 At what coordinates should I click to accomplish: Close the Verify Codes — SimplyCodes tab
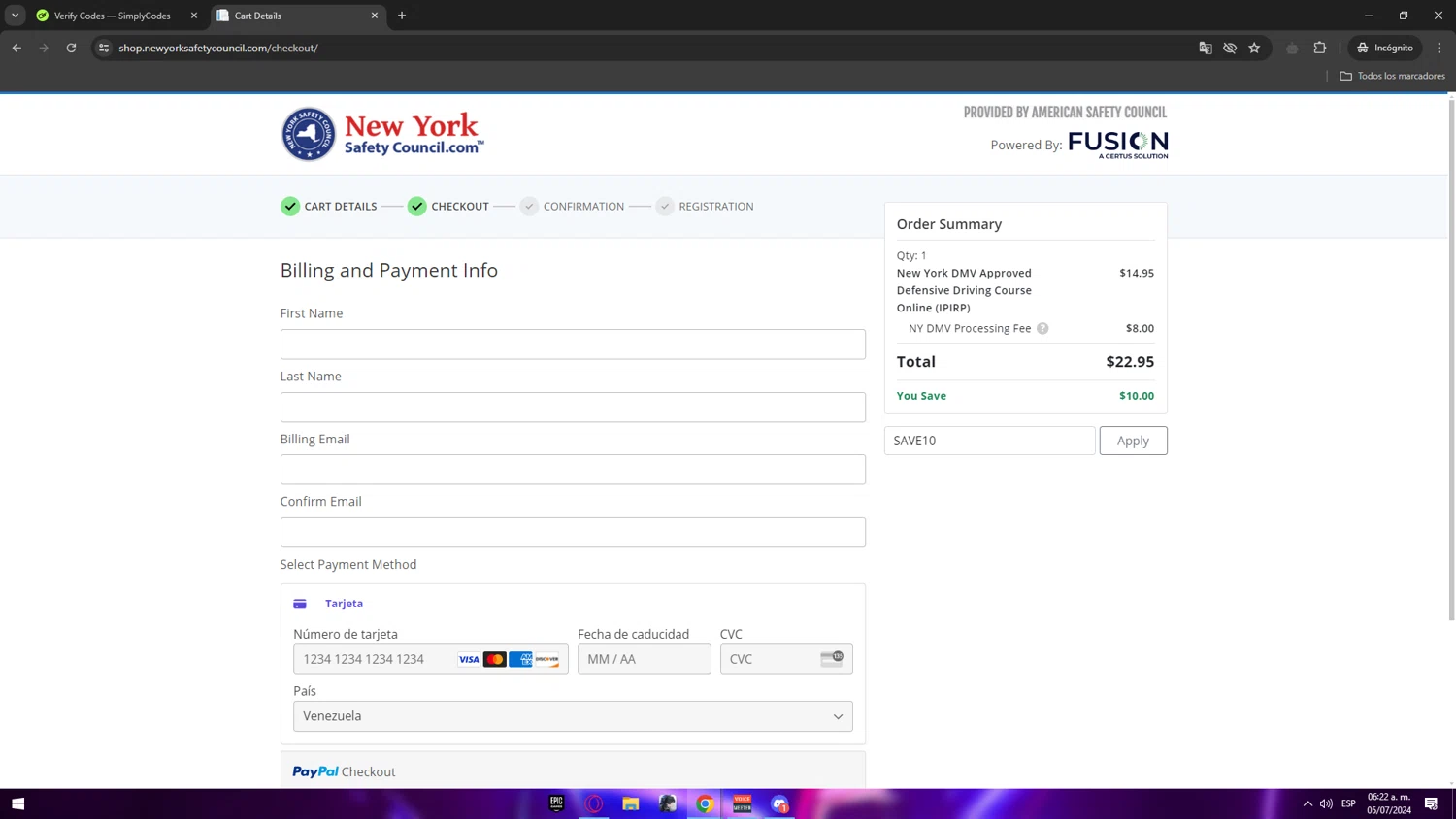click(x=194, y=16)
